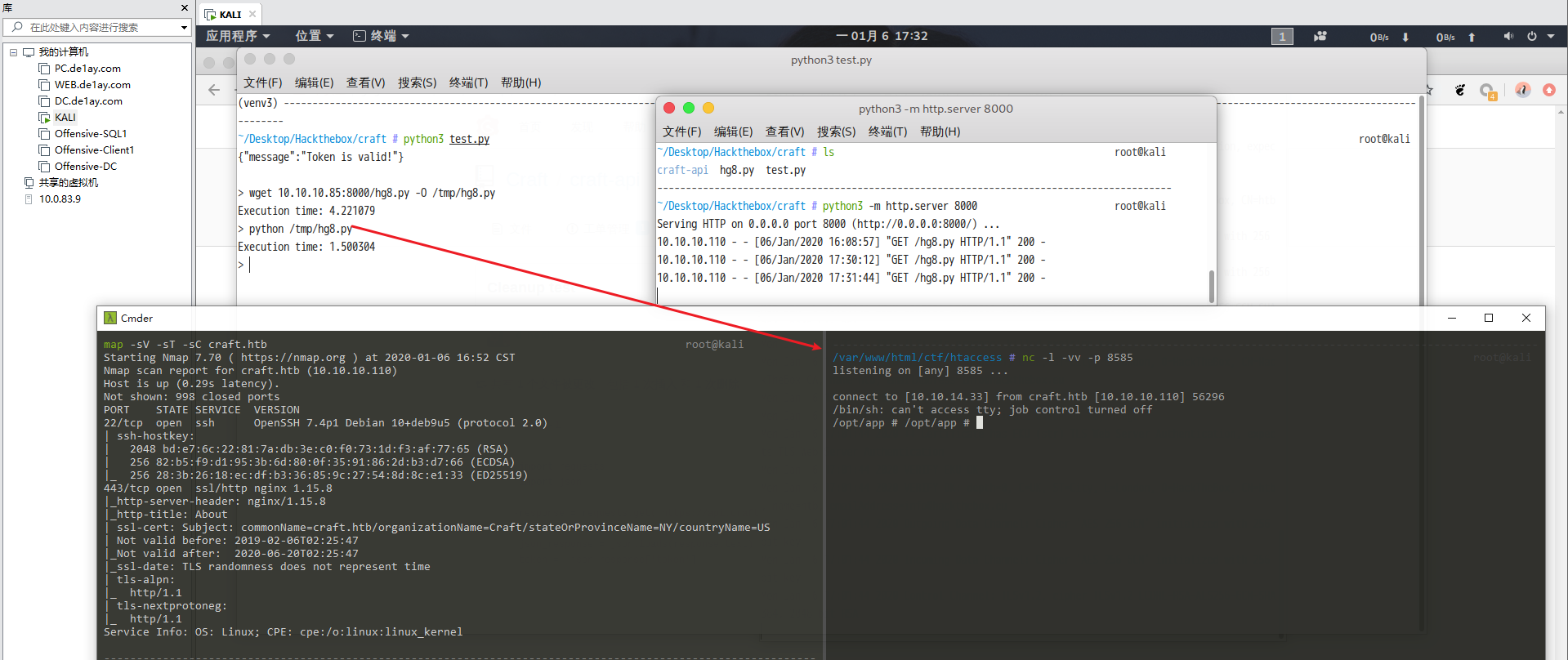Click the screen recorder camera icon

(1320, 36)
